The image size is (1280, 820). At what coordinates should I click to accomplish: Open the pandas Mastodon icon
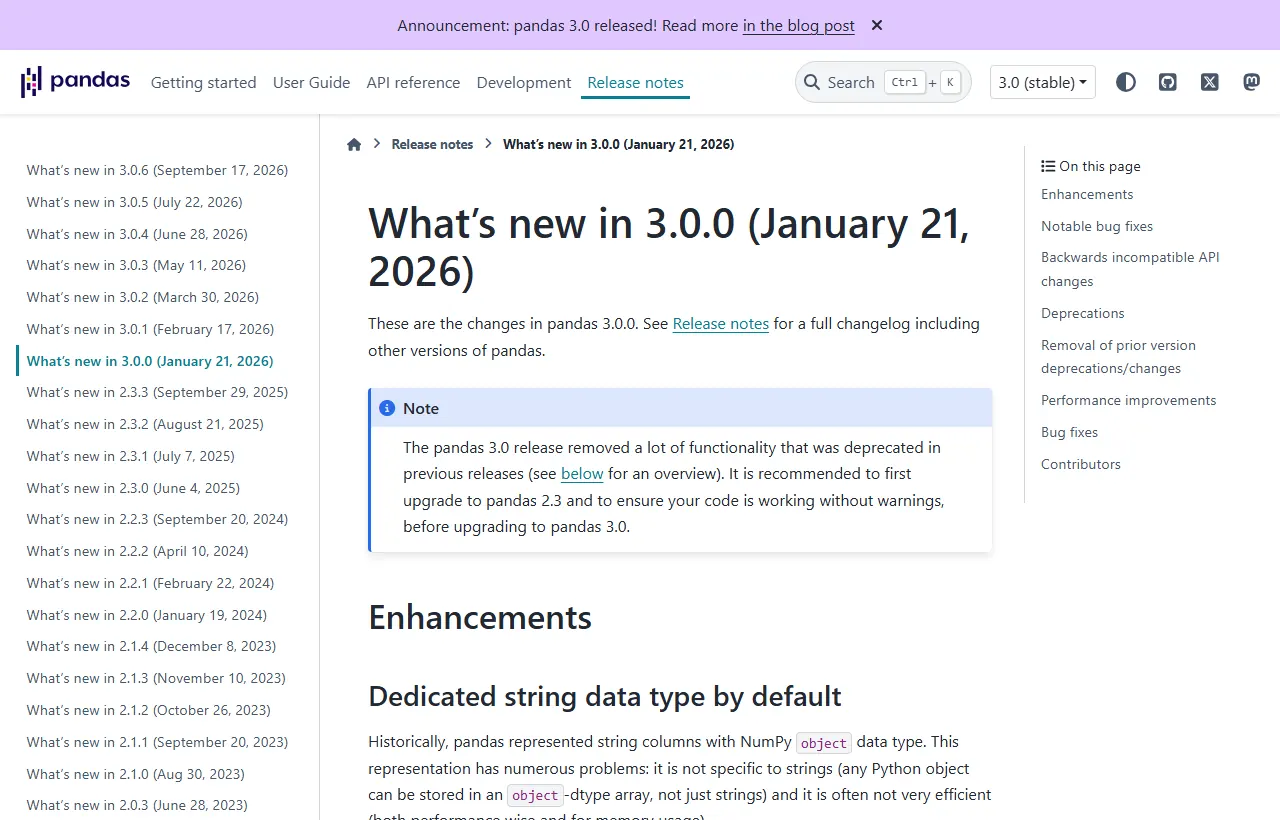tap(1252, 82)
